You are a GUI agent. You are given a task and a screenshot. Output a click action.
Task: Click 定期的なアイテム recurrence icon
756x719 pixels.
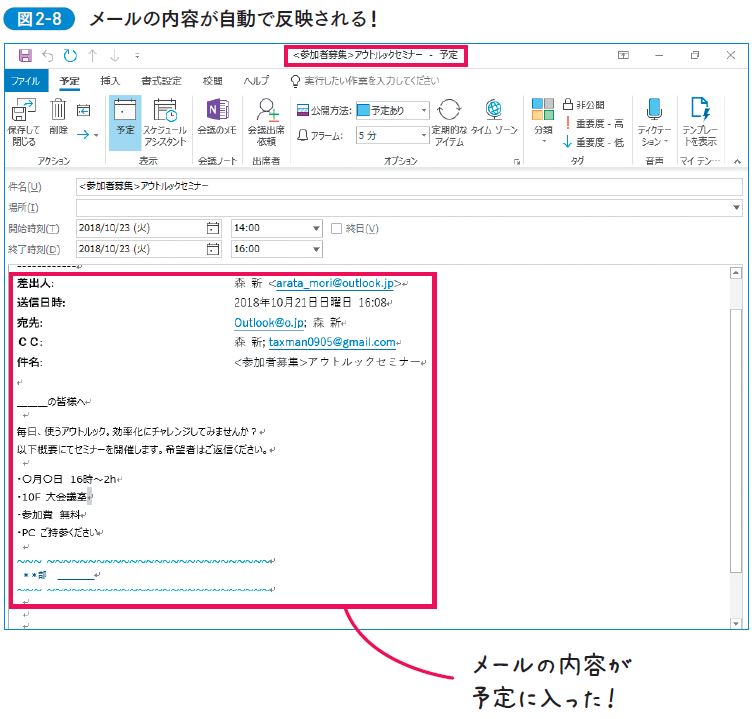(x=449, y=122)
